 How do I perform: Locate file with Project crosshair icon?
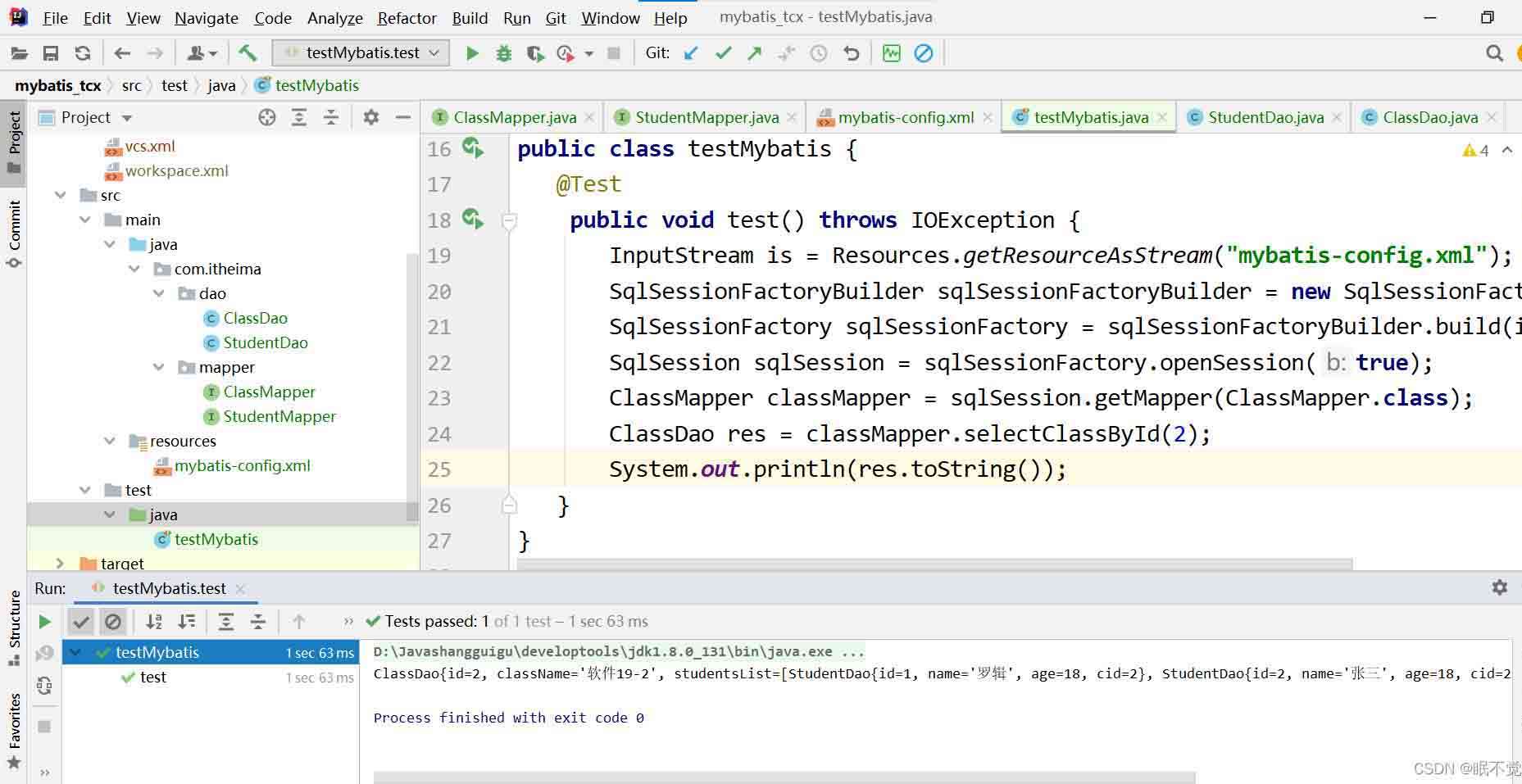pos(267,117)
